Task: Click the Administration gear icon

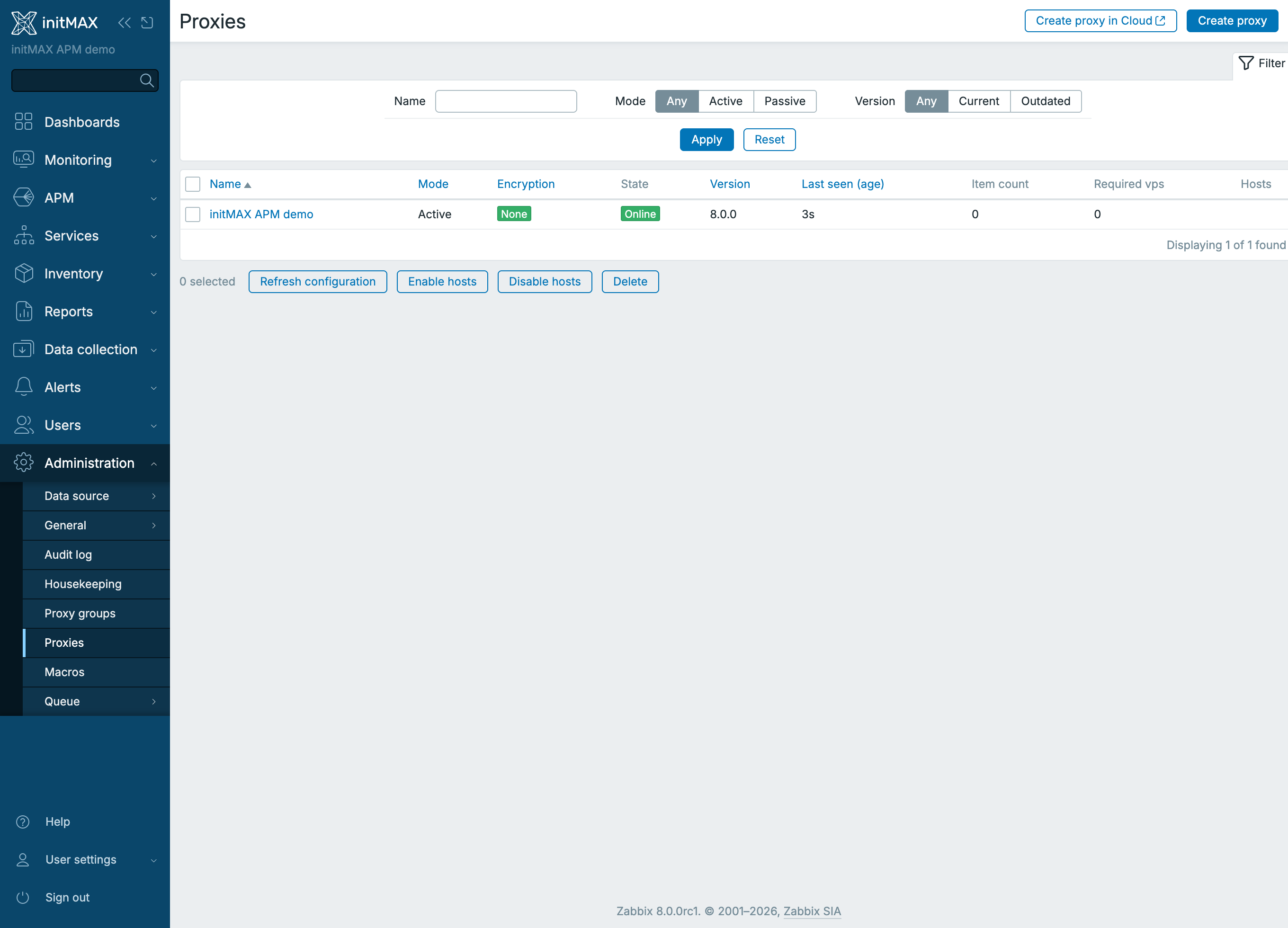Action: coord(24,463)
